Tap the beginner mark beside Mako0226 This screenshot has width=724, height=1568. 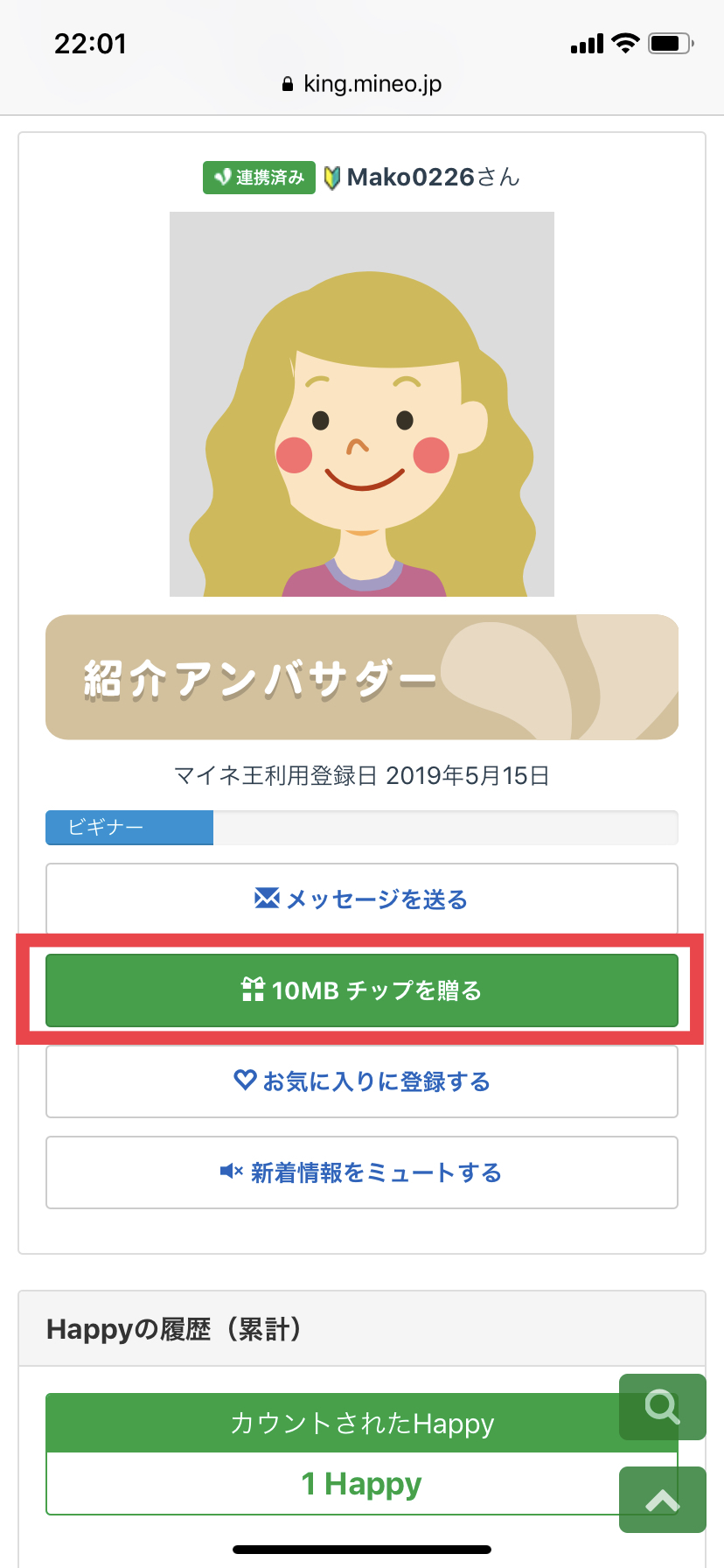click(332, 178)
